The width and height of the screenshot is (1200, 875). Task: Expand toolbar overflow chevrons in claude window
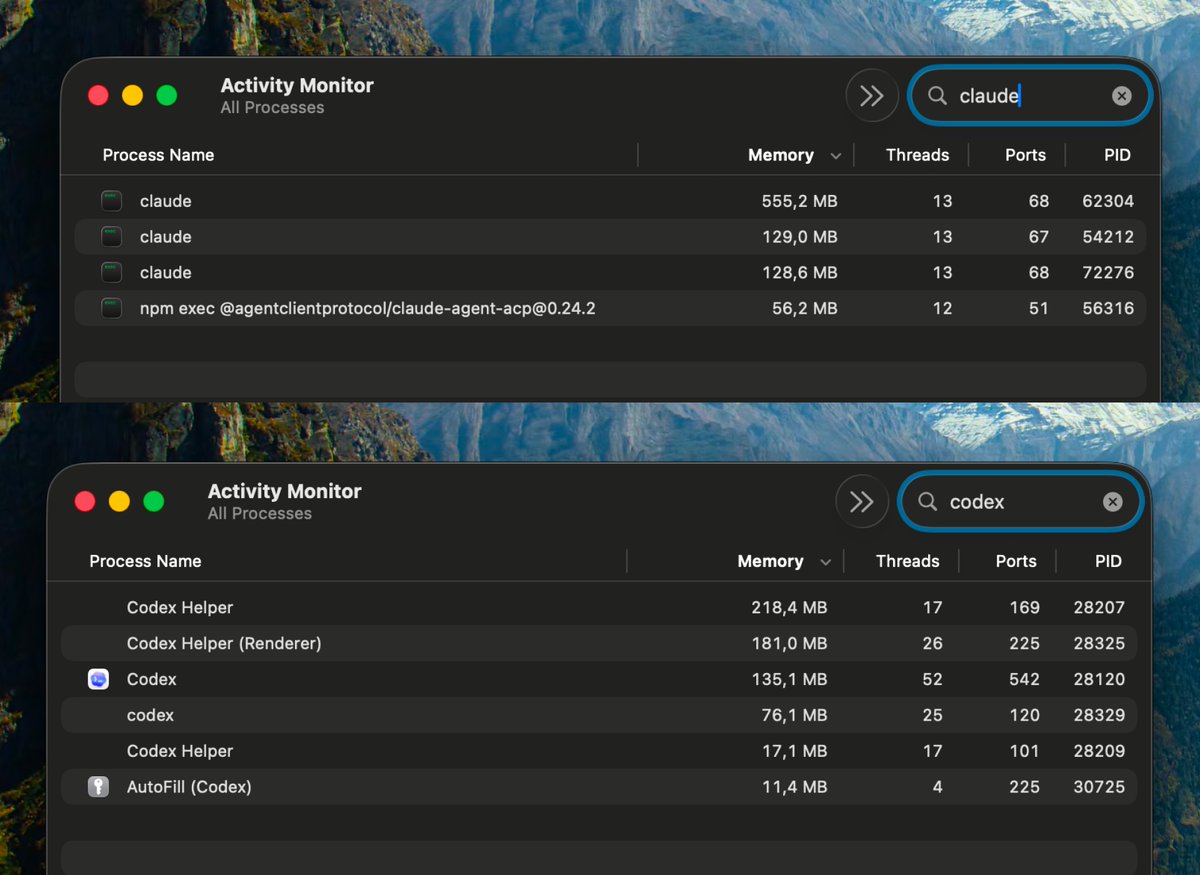pos(872,96)
